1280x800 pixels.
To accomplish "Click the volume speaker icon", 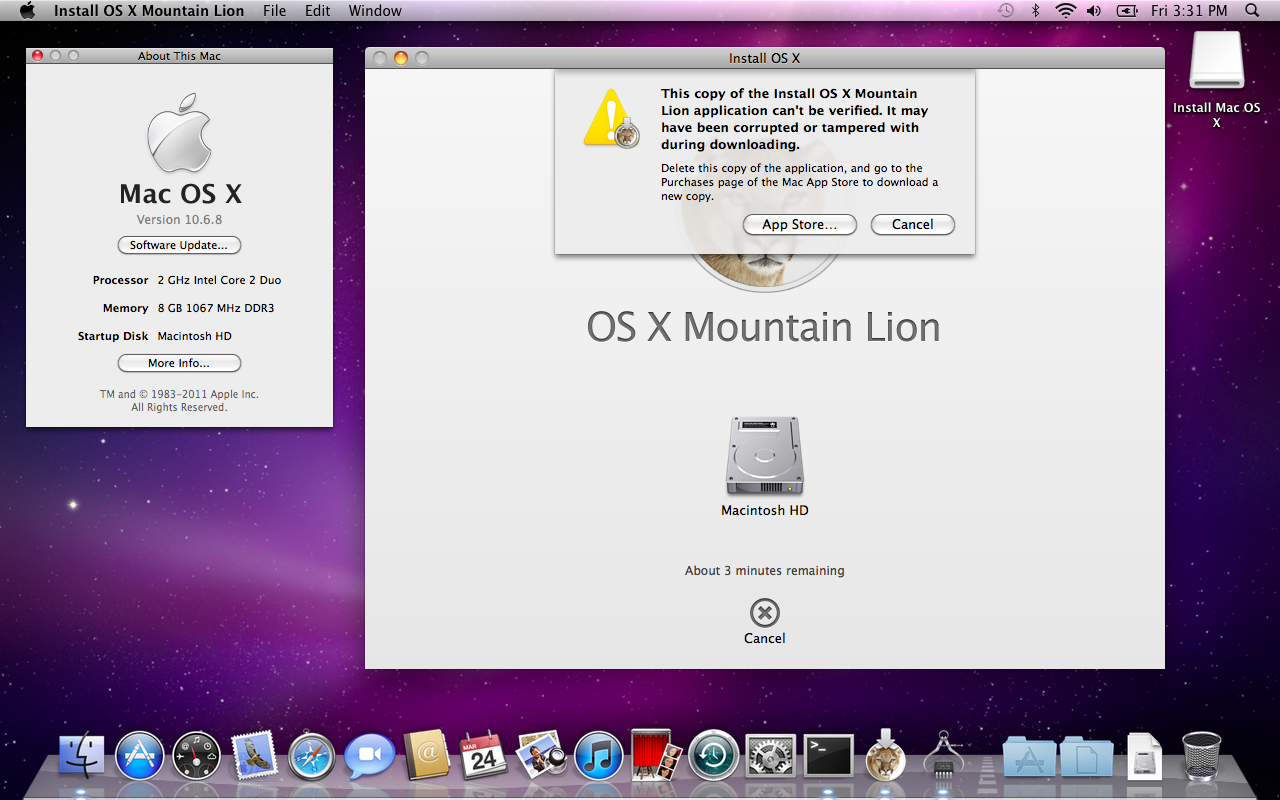I will point(1094,11).
